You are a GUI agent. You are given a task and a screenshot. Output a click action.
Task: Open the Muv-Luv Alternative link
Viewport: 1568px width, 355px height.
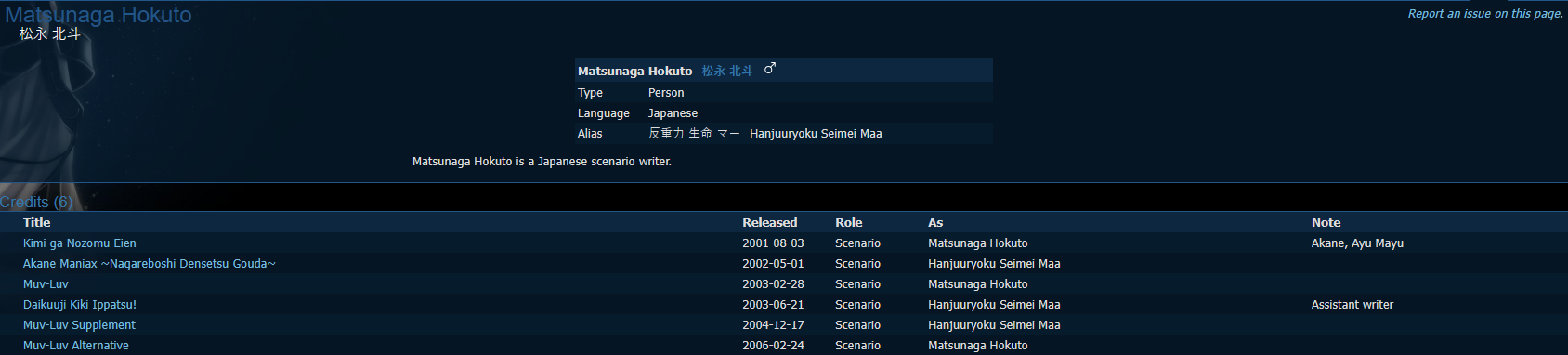tap(76, 346)
